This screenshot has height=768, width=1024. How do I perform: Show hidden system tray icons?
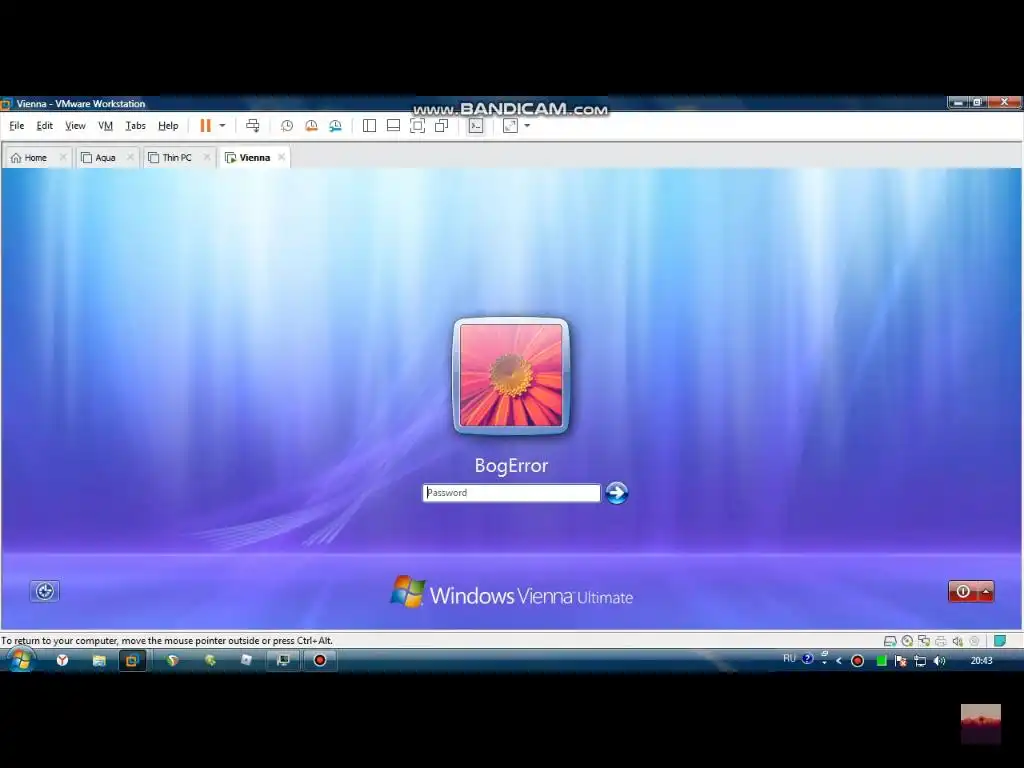[839, 661]
